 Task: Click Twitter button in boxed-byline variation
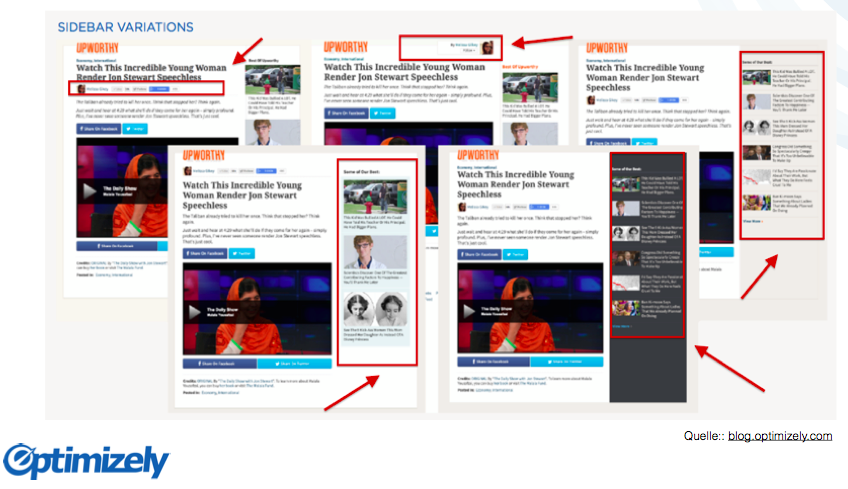point(135,129)
